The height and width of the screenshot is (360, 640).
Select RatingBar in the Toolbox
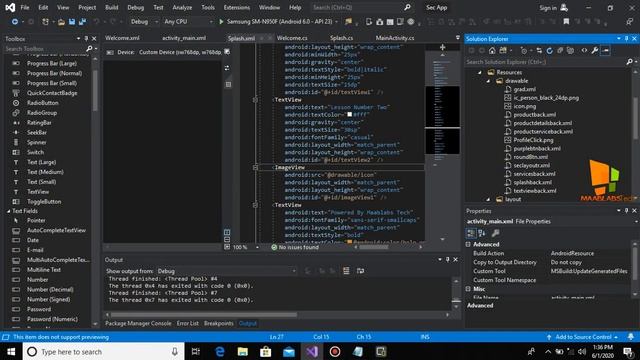click(39, 122)
